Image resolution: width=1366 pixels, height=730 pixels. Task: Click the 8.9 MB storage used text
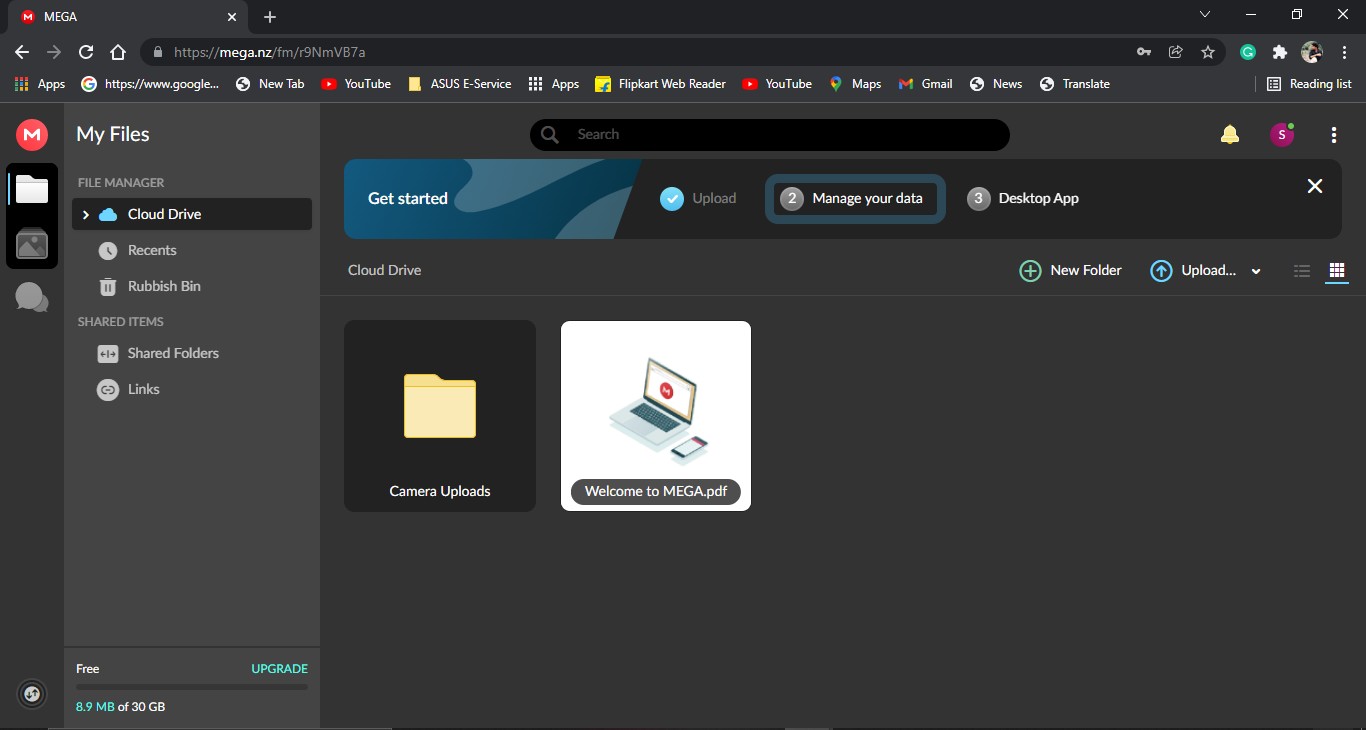pyautogui.click(x=95, y=707)
